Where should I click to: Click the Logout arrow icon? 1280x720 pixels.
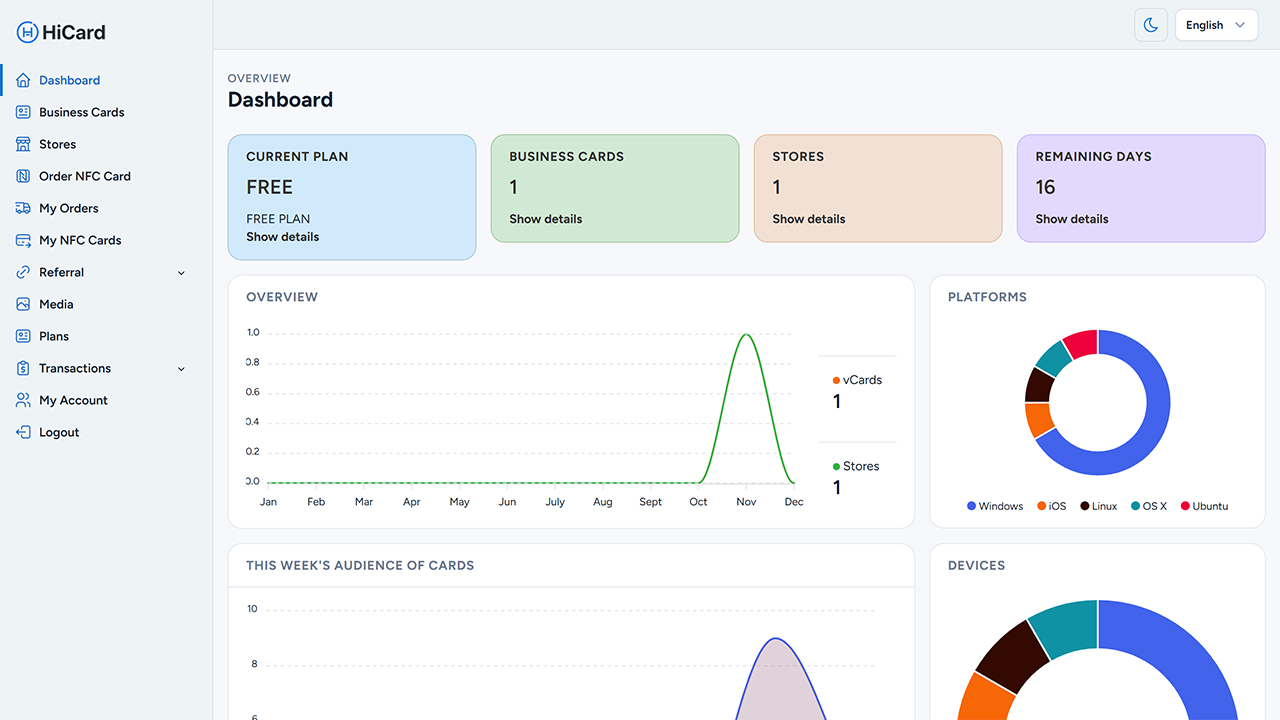tap(23, 432)
